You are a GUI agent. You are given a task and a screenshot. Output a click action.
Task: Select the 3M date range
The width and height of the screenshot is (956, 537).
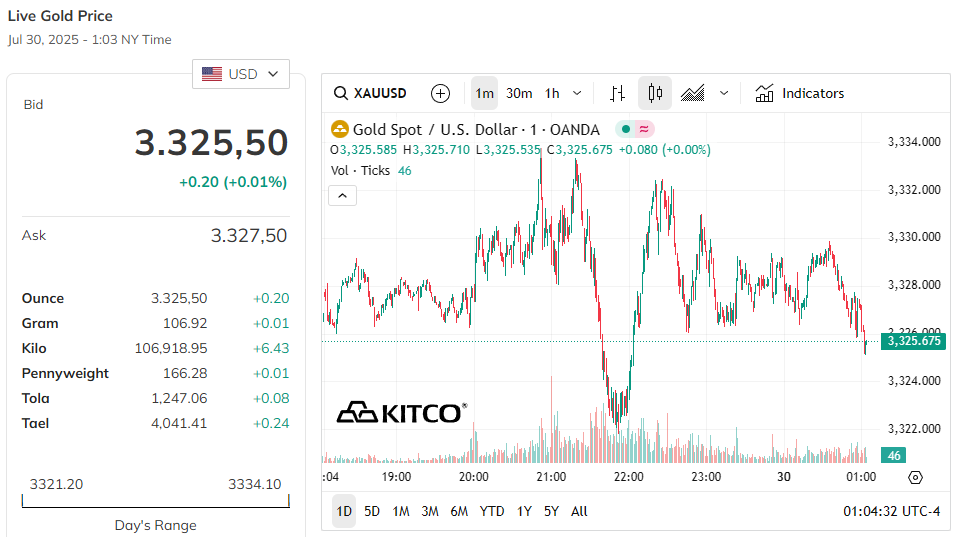coord(430,511)
